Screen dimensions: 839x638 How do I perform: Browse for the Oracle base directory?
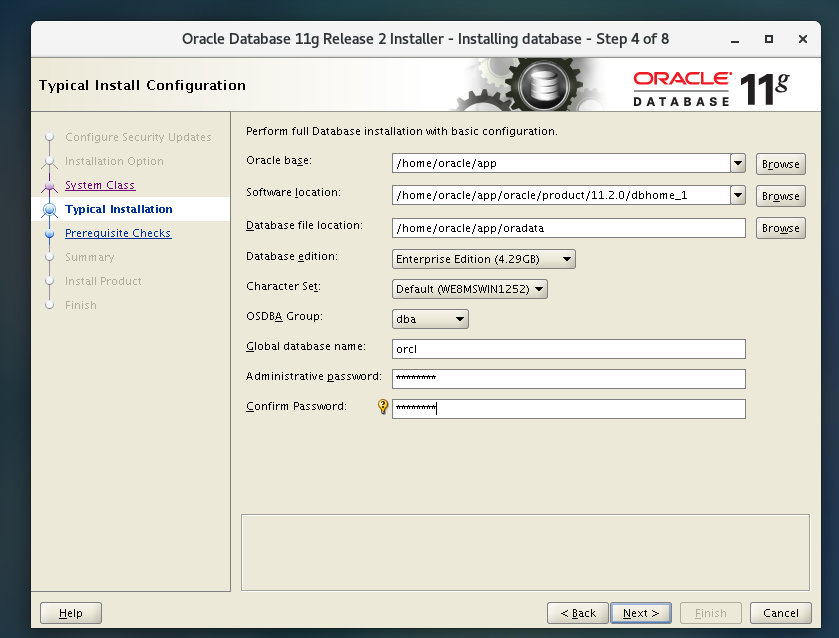781,164
